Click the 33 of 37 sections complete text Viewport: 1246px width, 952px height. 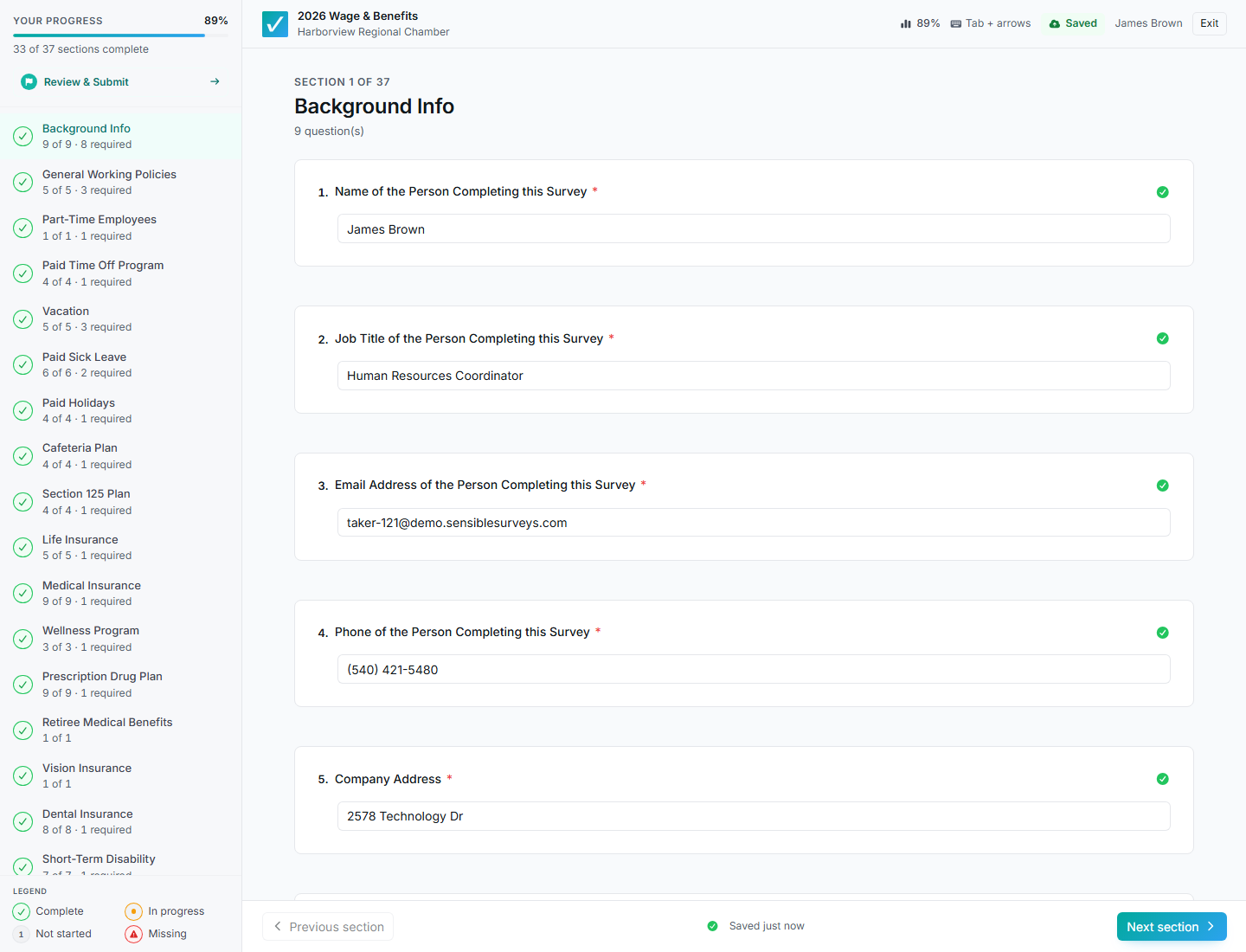tap(80, 49)
